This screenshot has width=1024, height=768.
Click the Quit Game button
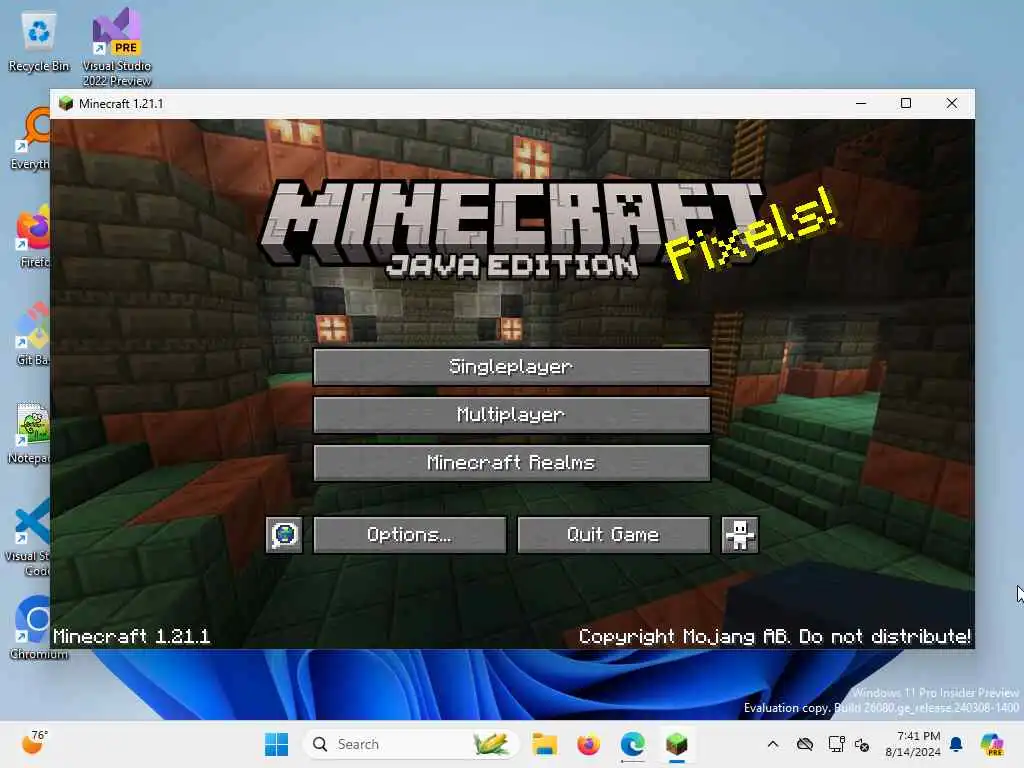[x=613, y=535]
